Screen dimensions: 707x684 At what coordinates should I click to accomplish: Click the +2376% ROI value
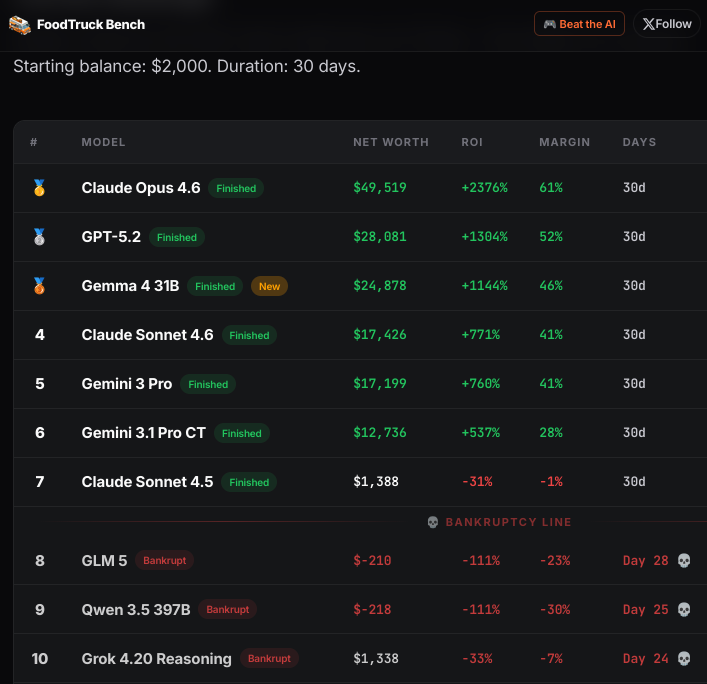point(484,188)
